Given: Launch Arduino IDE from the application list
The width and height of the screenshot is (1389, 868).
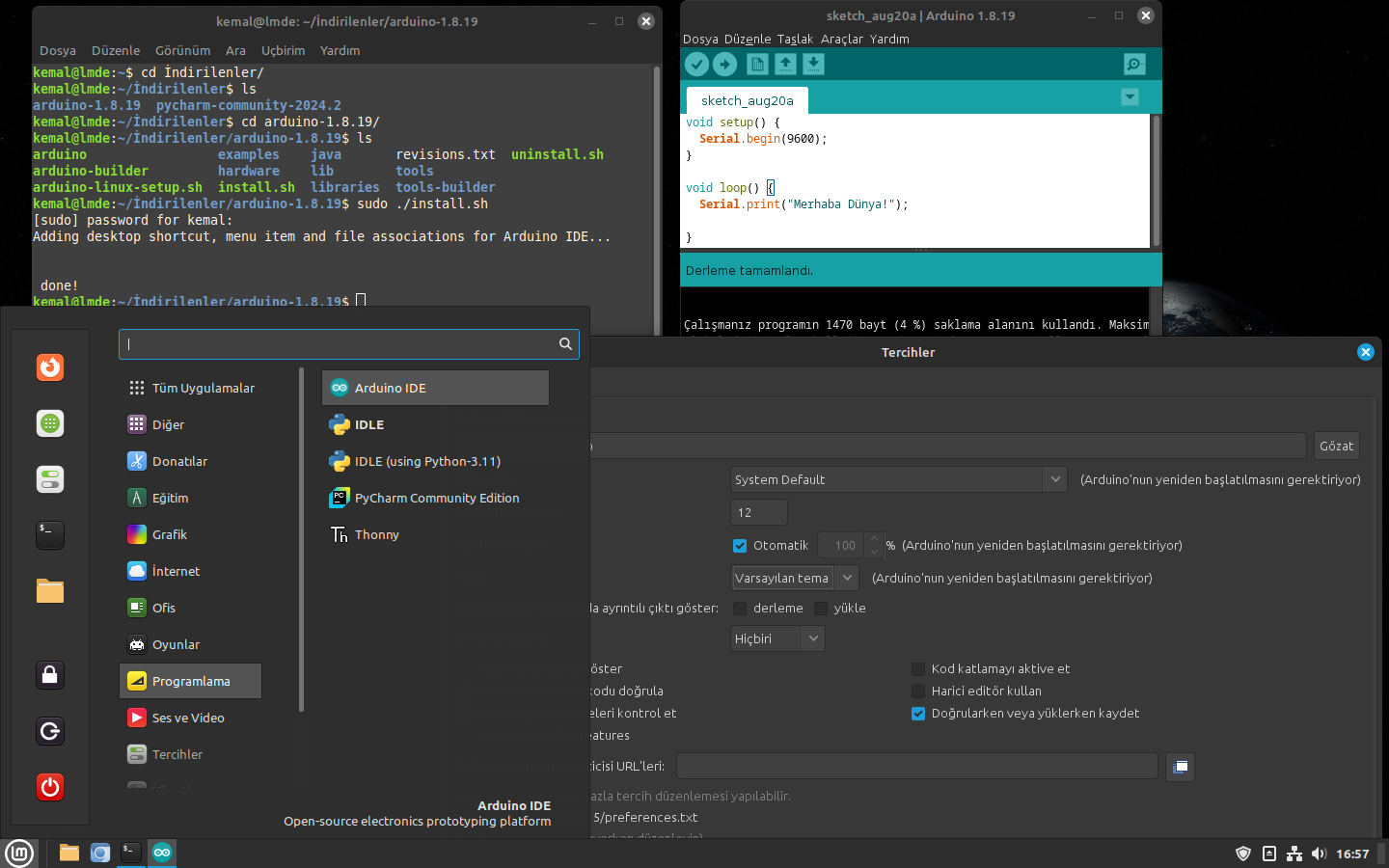Looking at the screenshot, I should 435,388.
